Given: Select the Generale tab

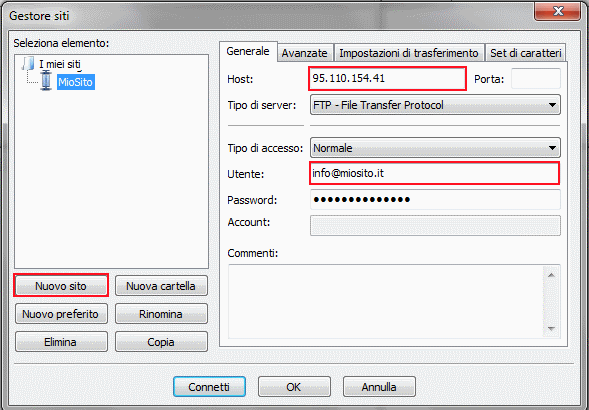Looking at the screenshot, I should click(x=248, y=51).
